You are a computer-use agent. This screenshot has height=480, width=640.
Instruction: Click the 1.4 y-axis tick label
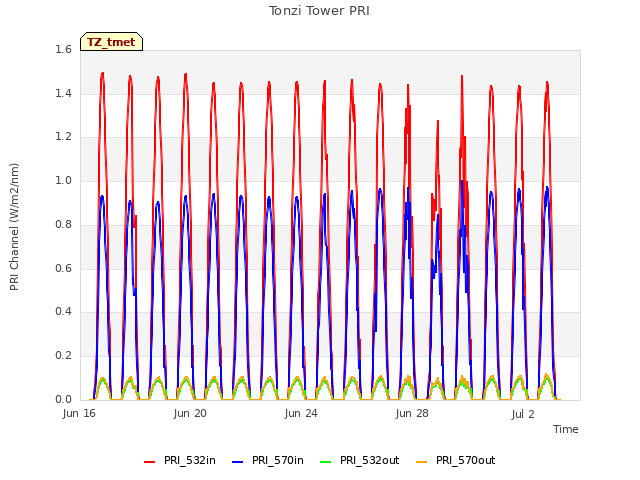point(63,93)
